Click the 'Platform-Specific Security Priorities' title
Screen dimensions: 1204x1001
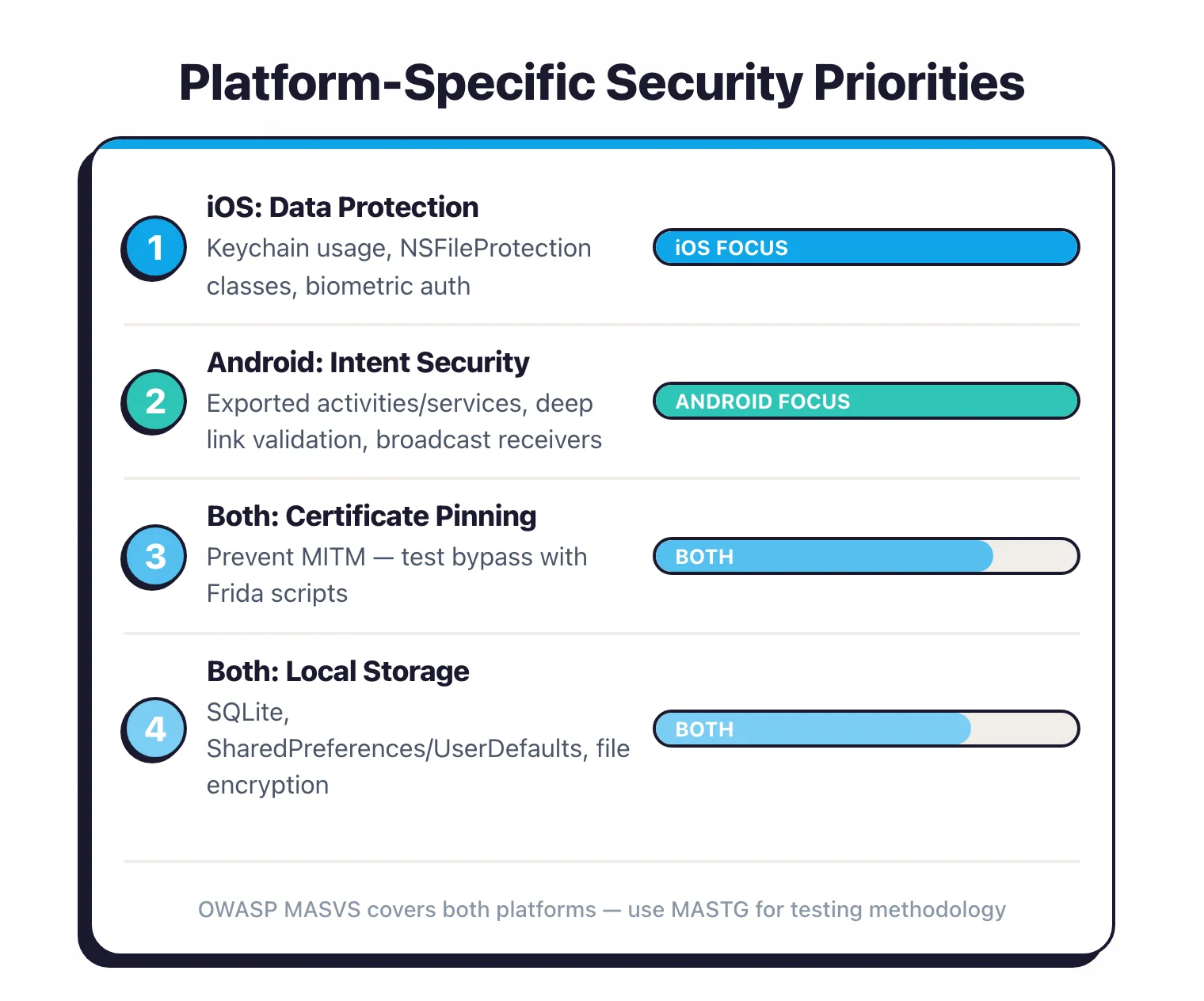click(x=602, y=82)
